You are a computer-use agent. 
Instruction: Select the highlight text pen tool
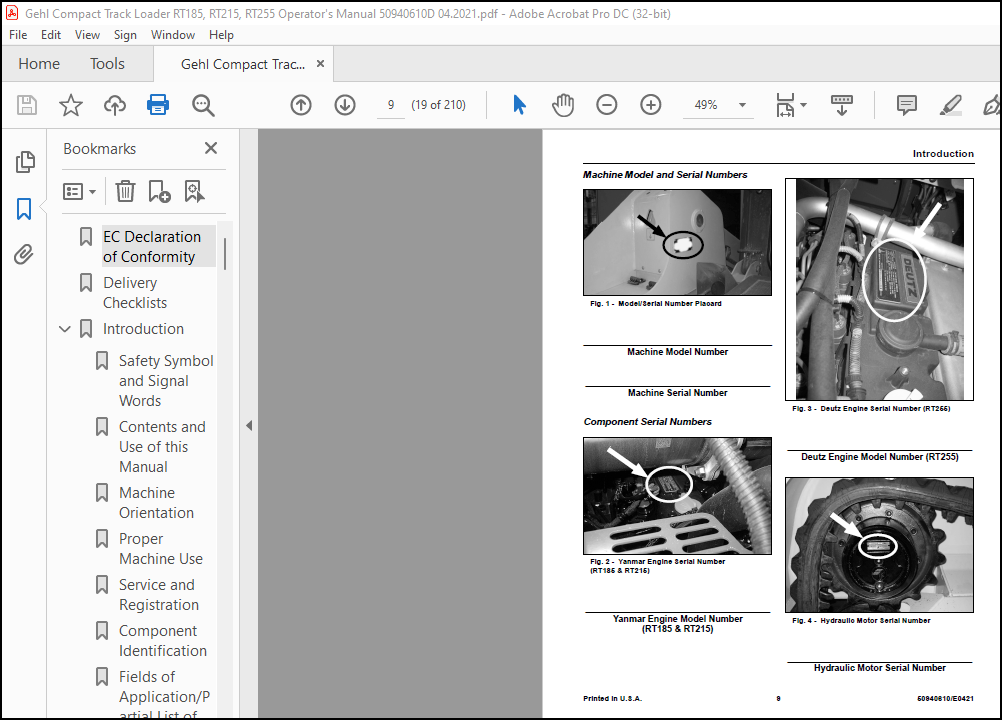(951, 105)
